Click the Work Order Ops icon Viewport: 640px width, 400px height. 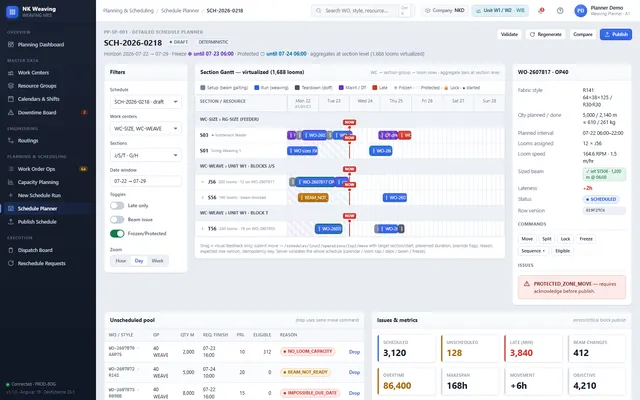11,169
